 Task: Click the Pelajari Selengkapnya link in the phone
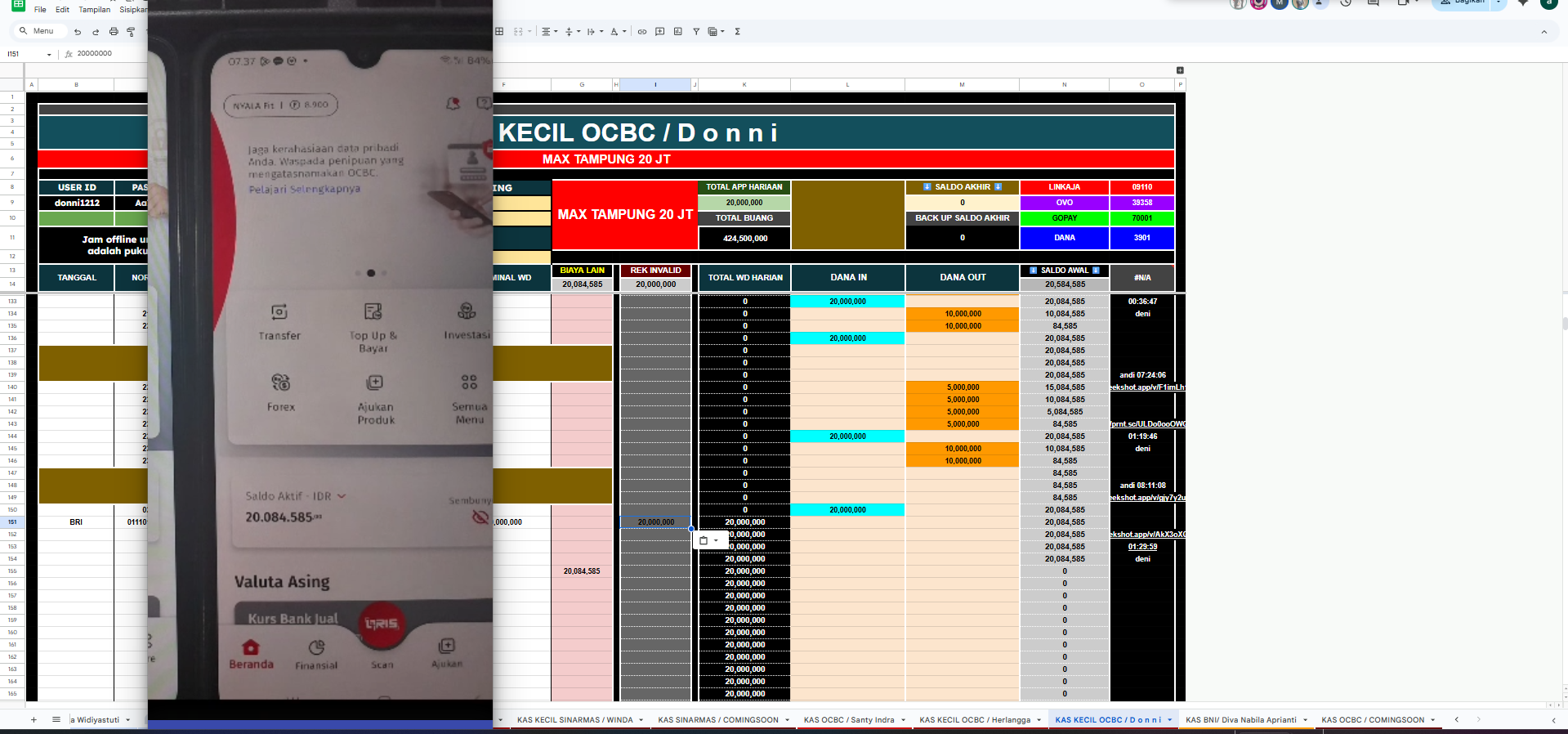pos(304,189)
